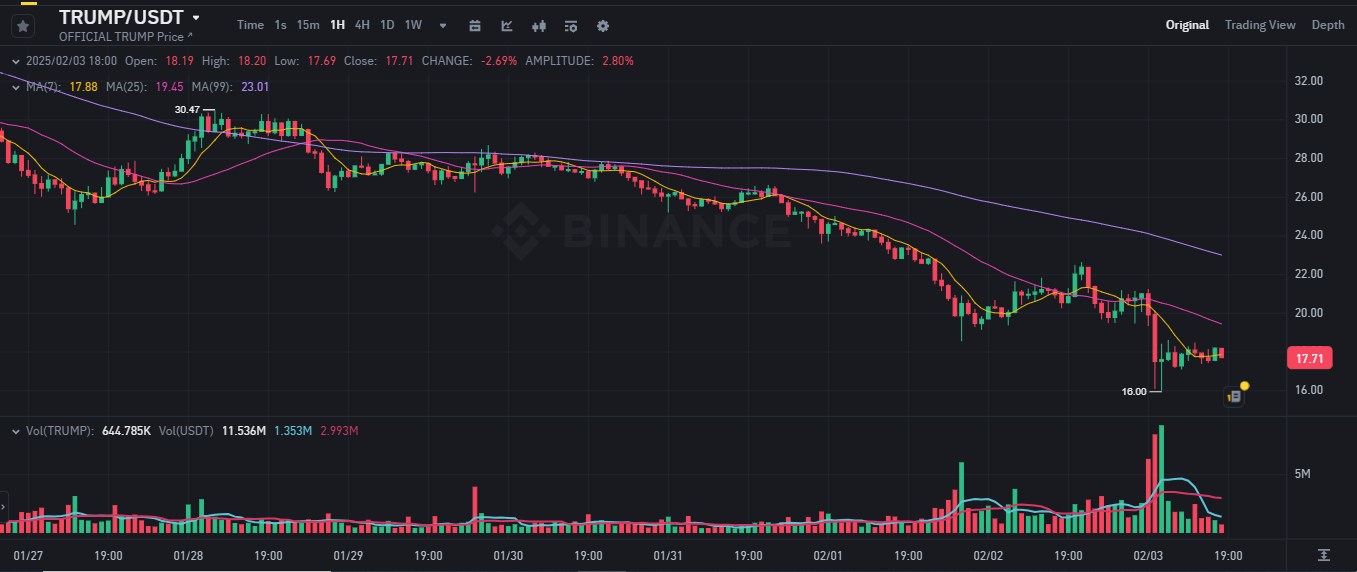Open the chart layout list-settings icon

pyautogui.click(x=571, y=25)
